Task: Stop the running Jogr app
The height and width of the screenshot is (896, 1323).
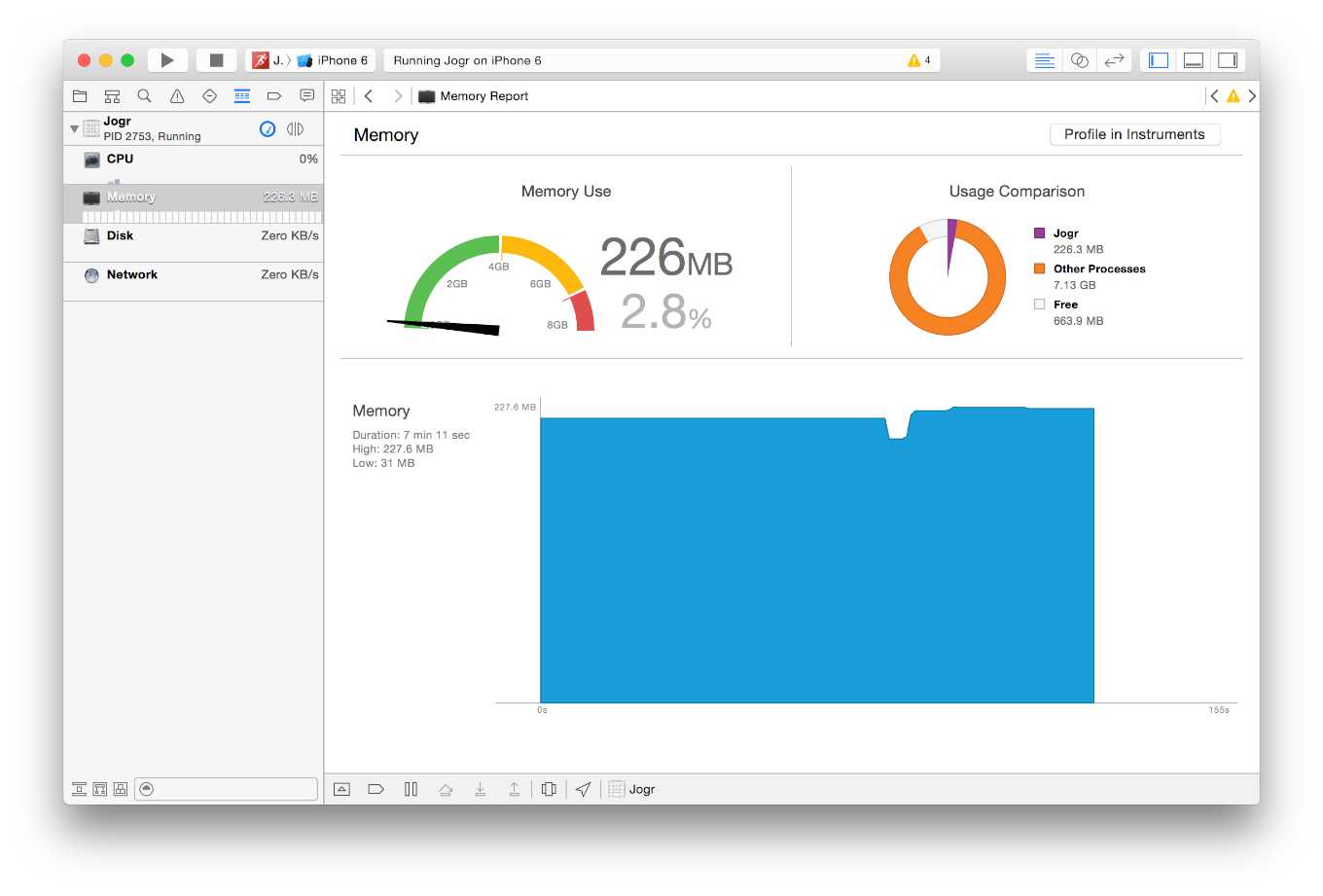Action: (216, 60)
